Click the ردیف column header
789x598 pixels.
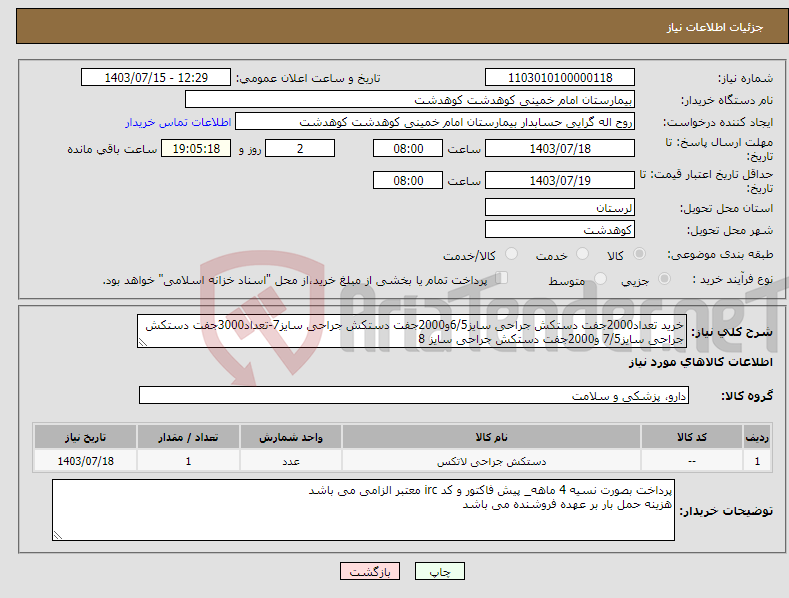click(x=757, y=437)
